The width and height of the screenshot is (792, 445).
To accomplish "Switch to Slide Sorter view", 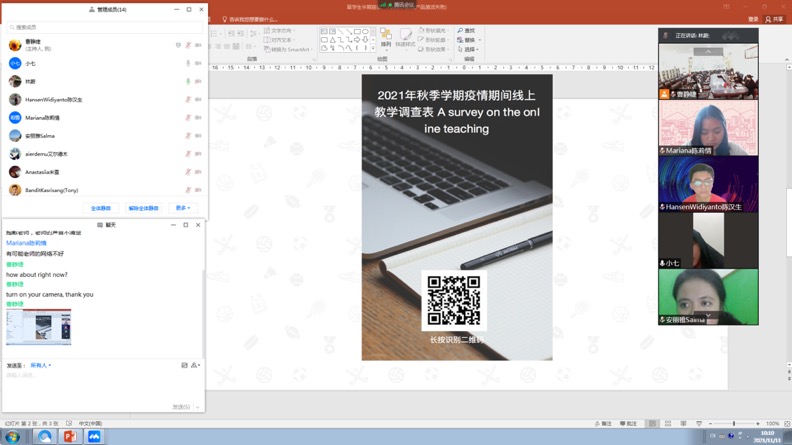I will [668, 424].
